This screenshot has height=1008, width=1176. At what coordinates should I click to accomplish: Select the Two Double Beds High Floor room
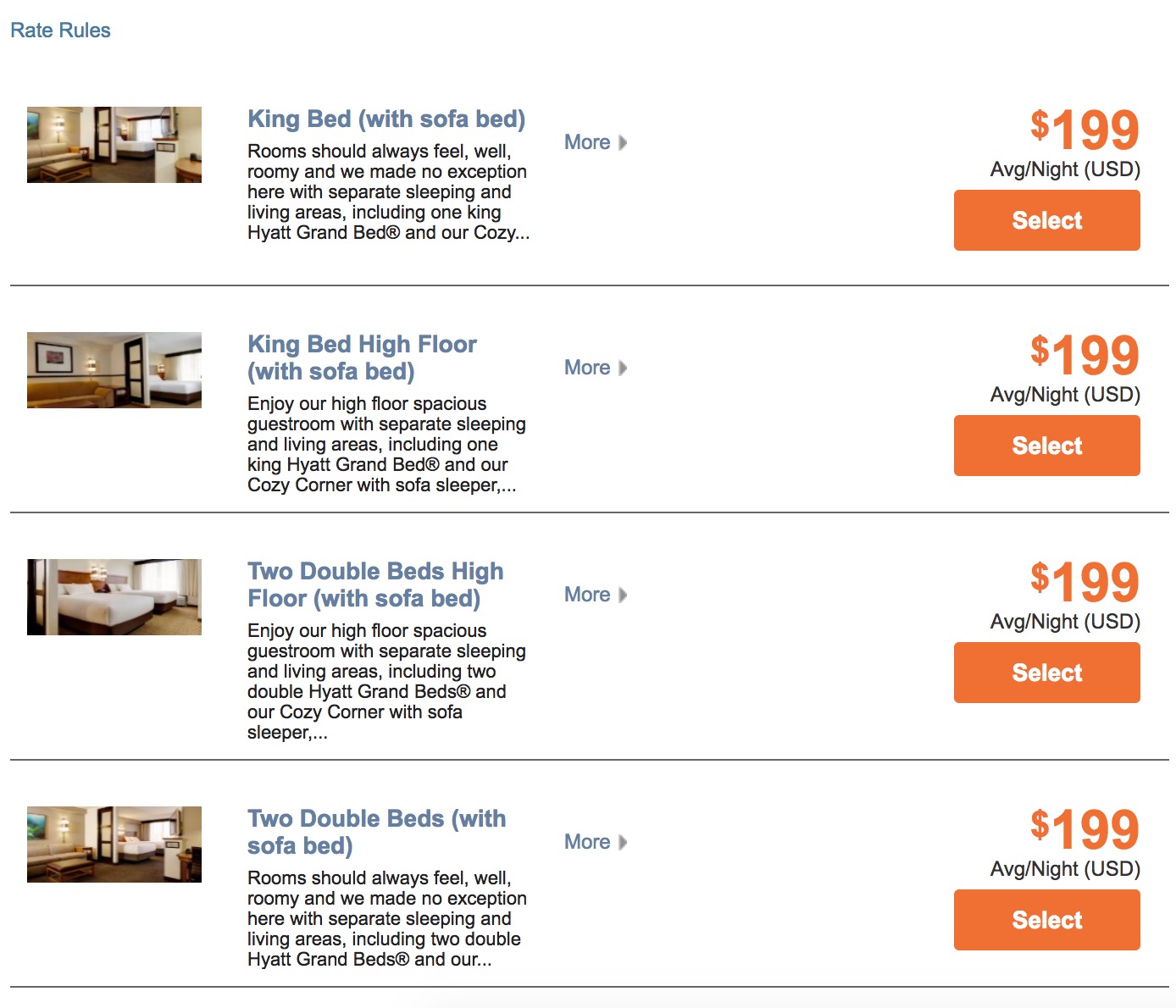(x=1046, y=673)
